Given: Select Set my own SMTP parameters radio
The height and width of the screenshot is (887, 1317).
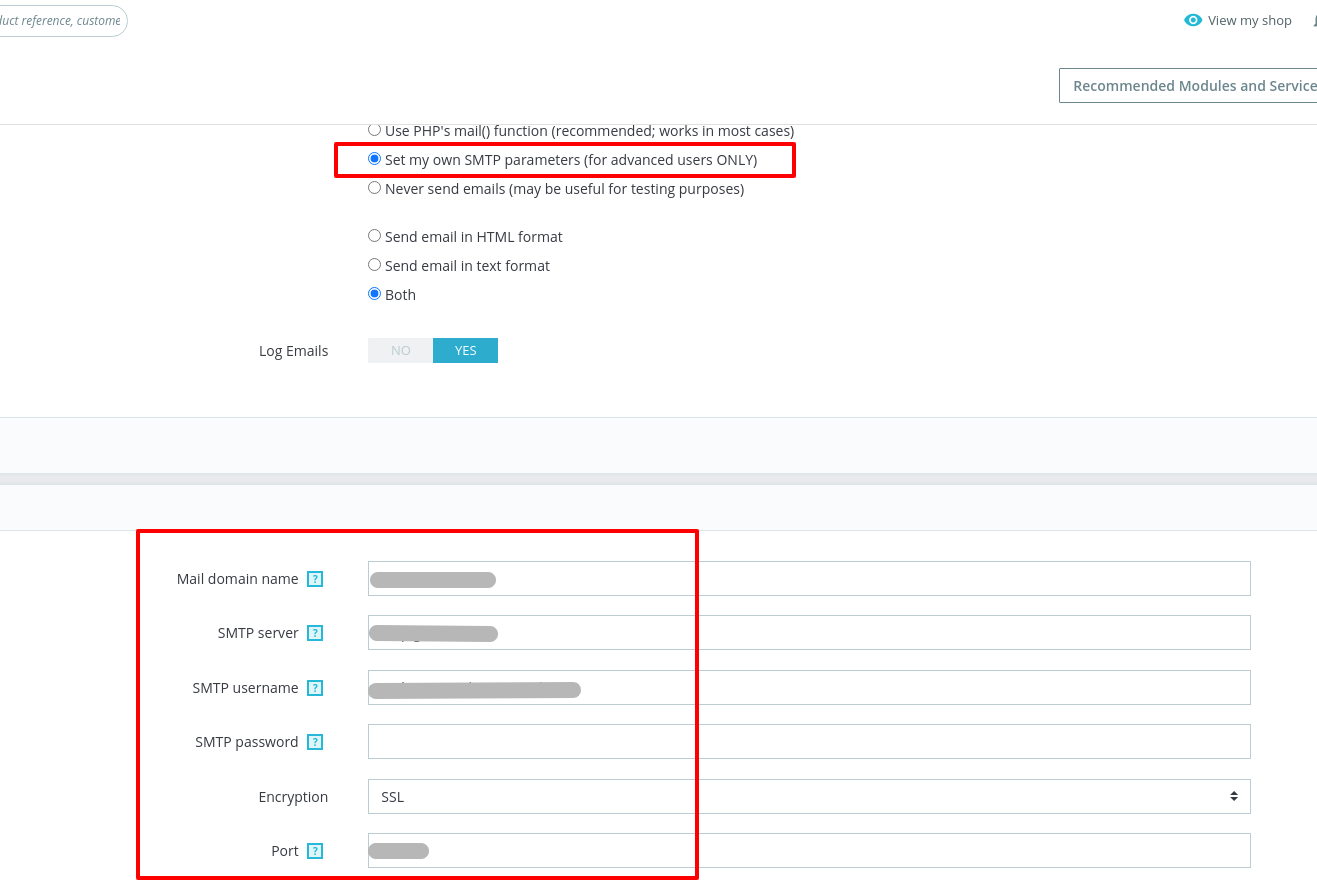Looking at the screenshot, I should pyautogui.click(x=375, y=159).
